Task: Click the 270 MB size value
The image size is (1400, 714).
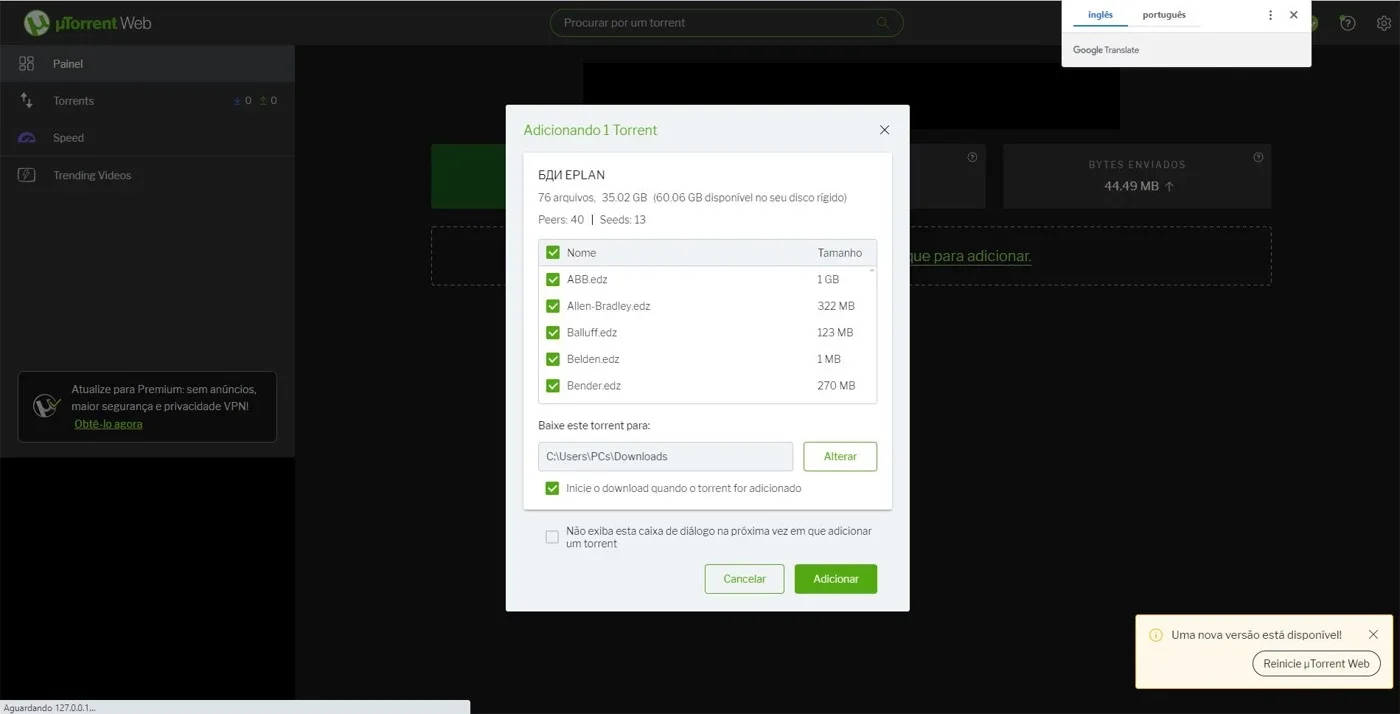Action: 836,385
